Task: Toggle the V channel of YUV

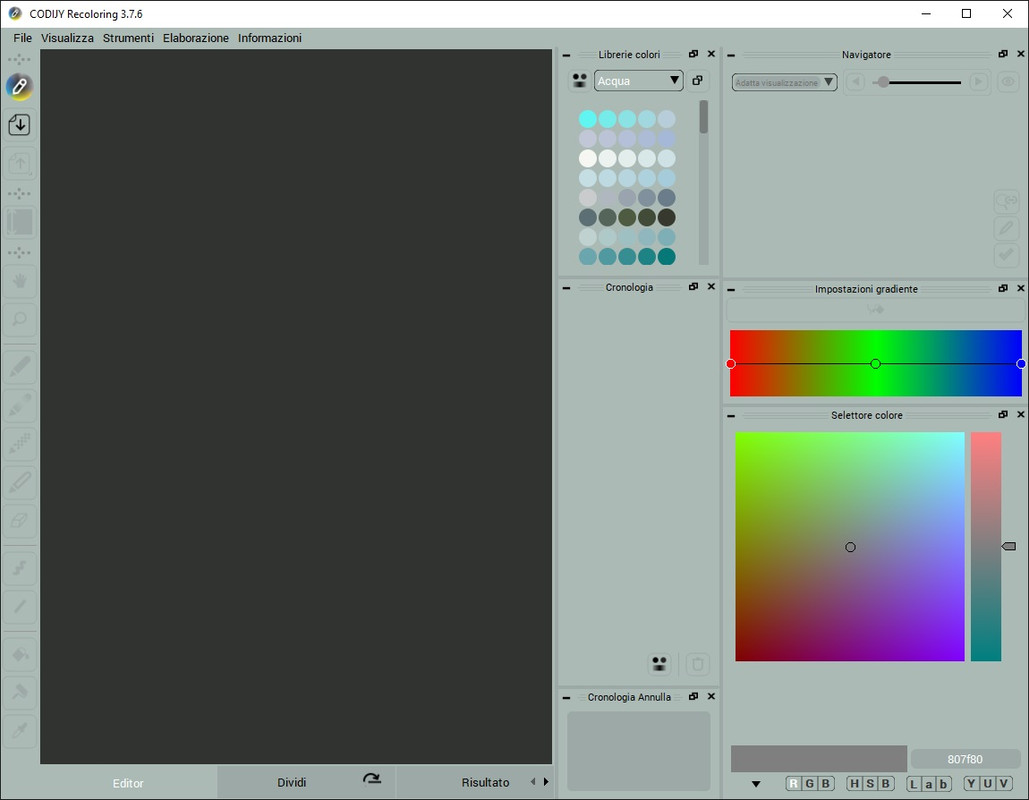Action: pyautogui.click(x=1003, y=783)
